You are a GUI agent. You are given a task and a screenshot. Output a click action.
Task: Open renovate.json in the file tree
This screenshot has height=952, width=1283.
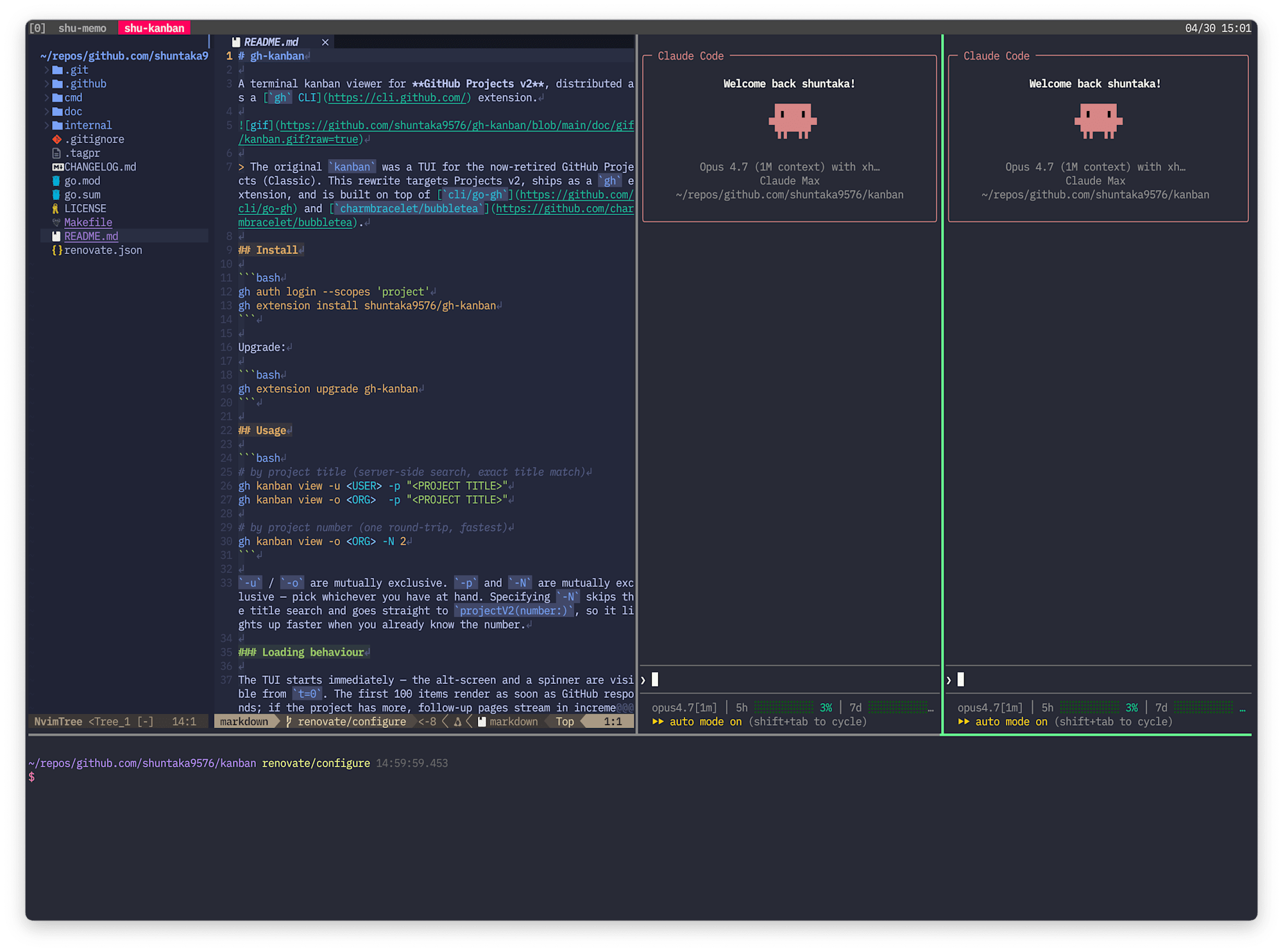click(103, 250)
